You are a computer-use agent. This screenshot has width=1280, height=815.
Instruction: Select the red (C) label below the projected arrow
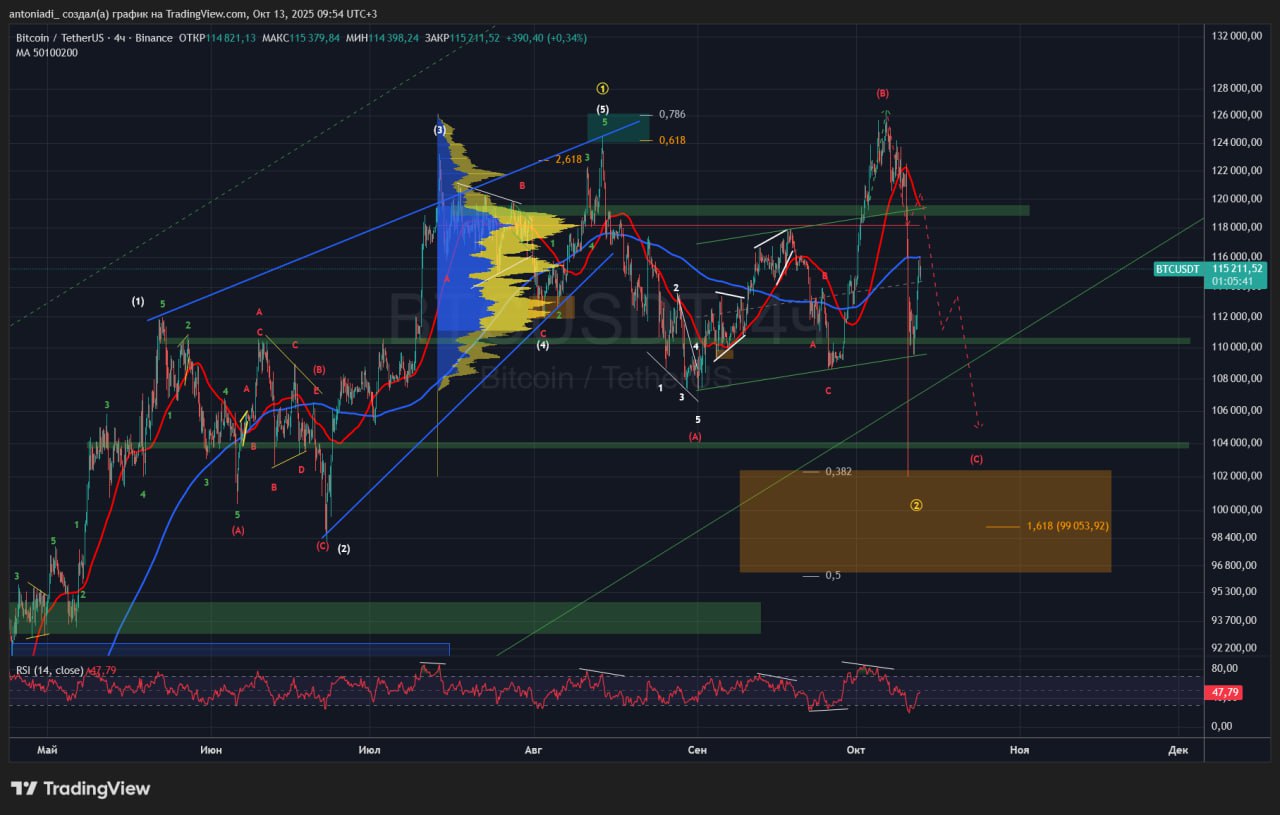click(x=976, y=459)
